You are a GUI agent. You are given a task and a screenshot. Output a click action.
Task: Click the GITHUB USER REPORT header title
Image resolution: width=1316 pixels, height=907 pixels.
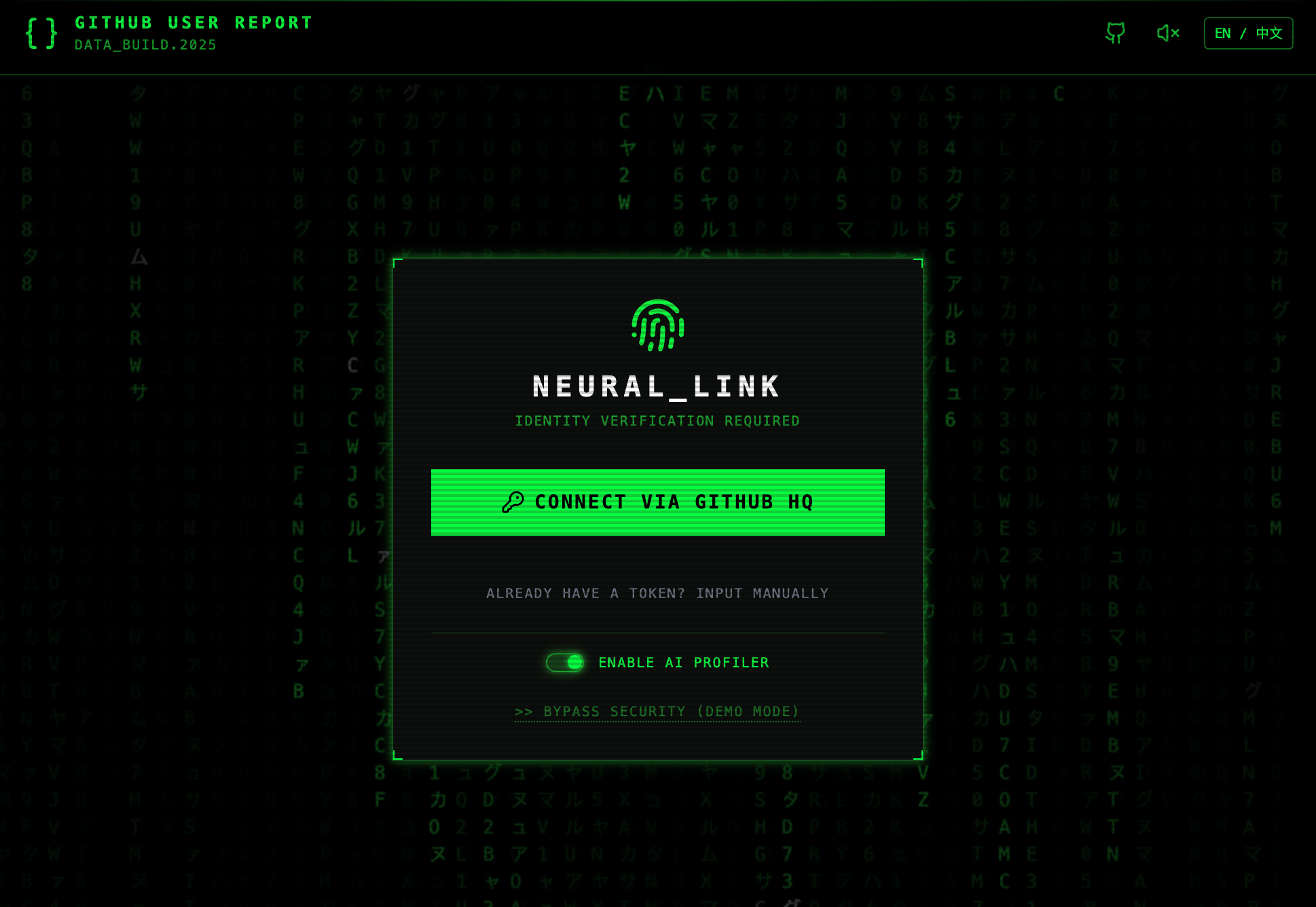[194, 23]
